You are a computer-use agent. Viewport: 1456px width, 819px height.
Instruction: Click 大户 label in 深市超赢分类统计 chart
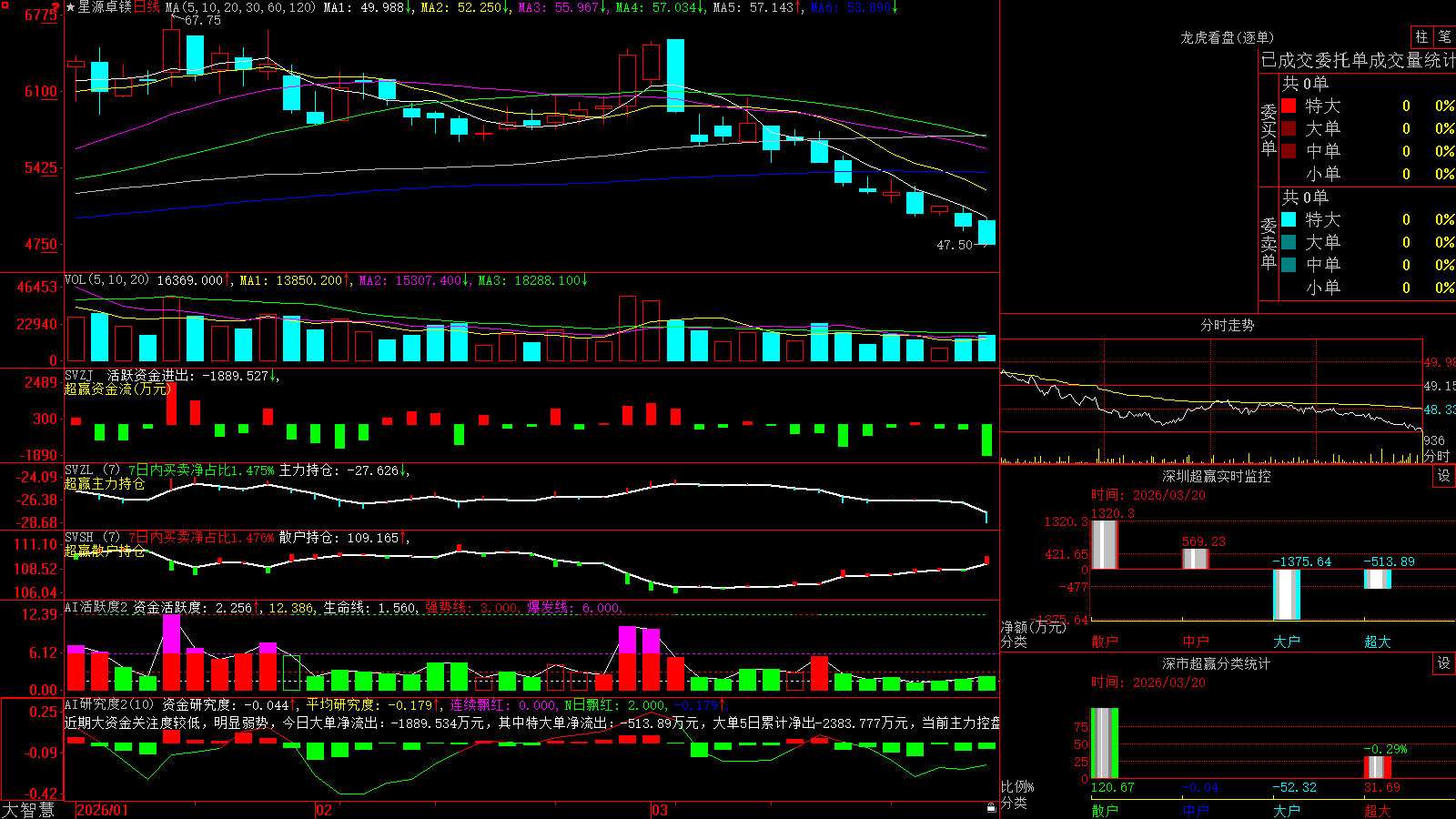tap(1287, 810)
